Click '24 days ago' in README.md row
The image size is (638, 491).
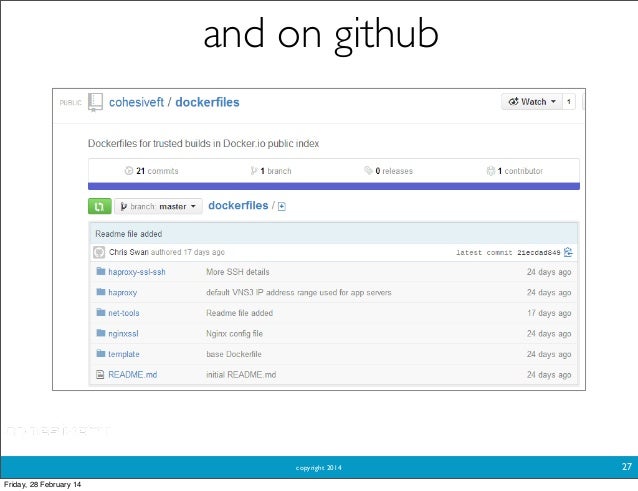click(549, 375)
